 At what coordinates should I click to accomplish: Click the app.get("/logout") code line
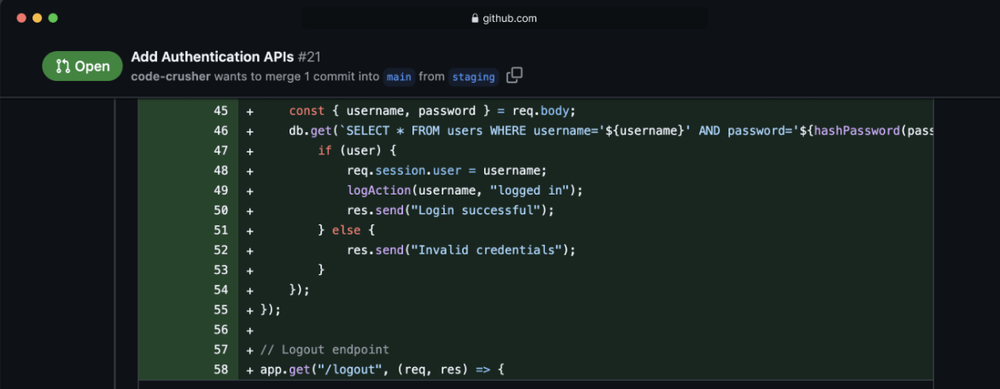382,369
